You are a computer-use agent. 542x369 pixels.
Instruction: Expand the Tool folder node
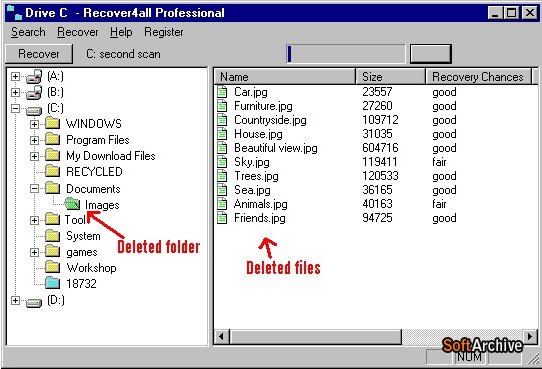pyautogui.click(x=34, y=220)
